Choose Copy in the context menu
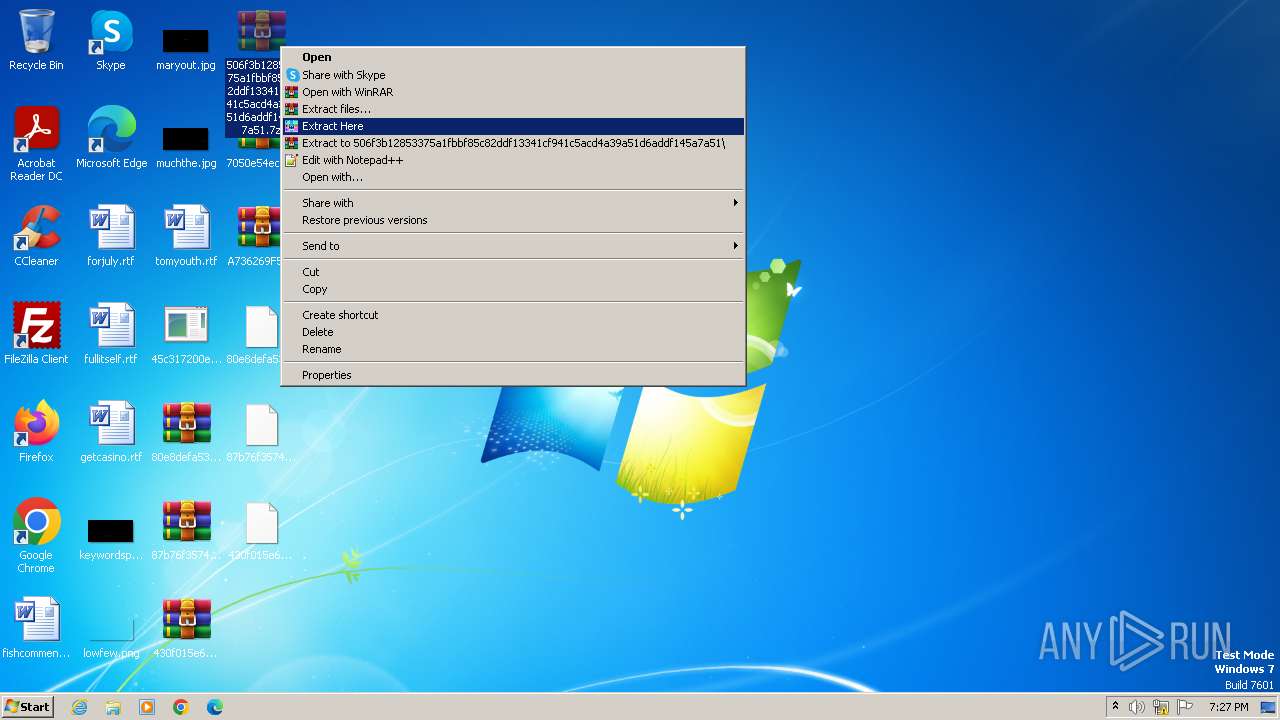This screenshot has width=1280, height=720. pyautogui.click(x=512, y=289)
